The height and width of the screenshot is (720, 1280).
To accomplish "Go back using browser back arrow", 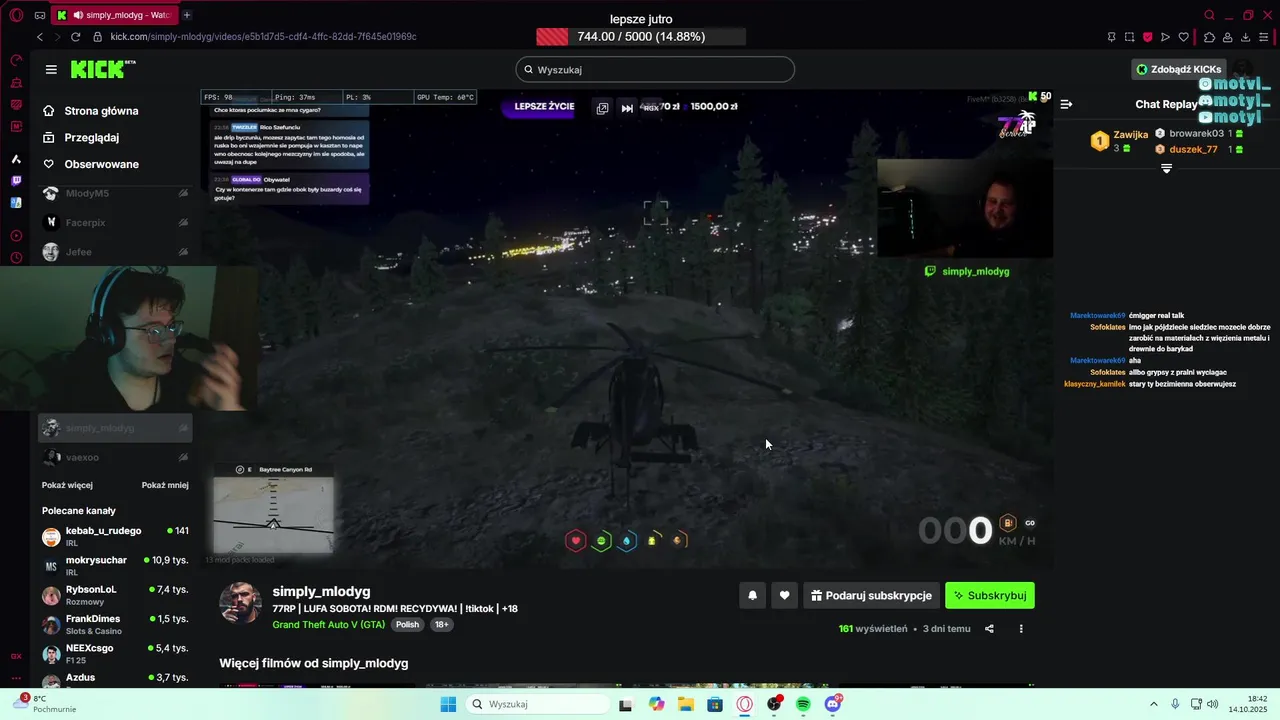I will pyautogui.click(x=40, y=37).
